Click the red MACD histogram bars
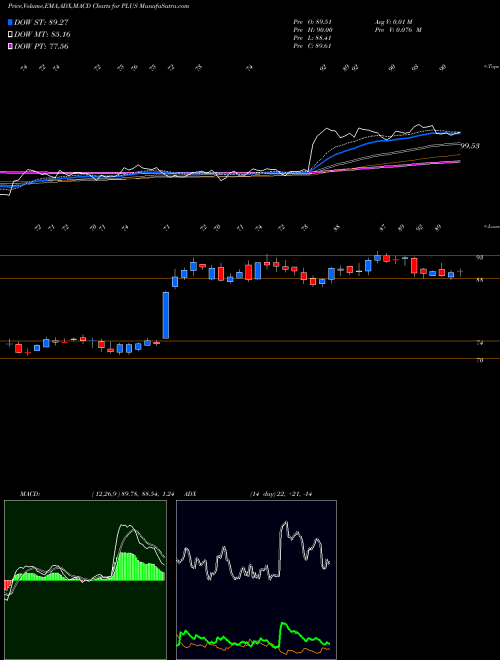Viewport: 500px width, 660px height. pos(7,585)
